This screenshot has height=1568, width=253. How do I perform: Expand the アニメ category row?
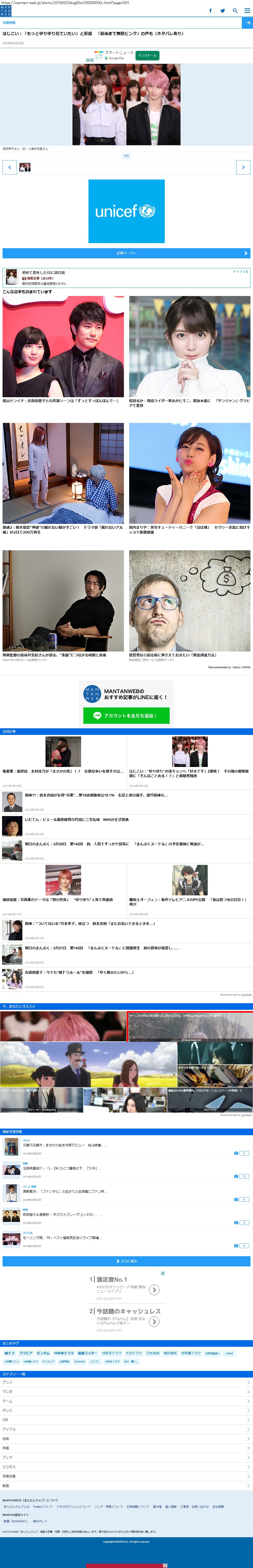(127, 1382)
